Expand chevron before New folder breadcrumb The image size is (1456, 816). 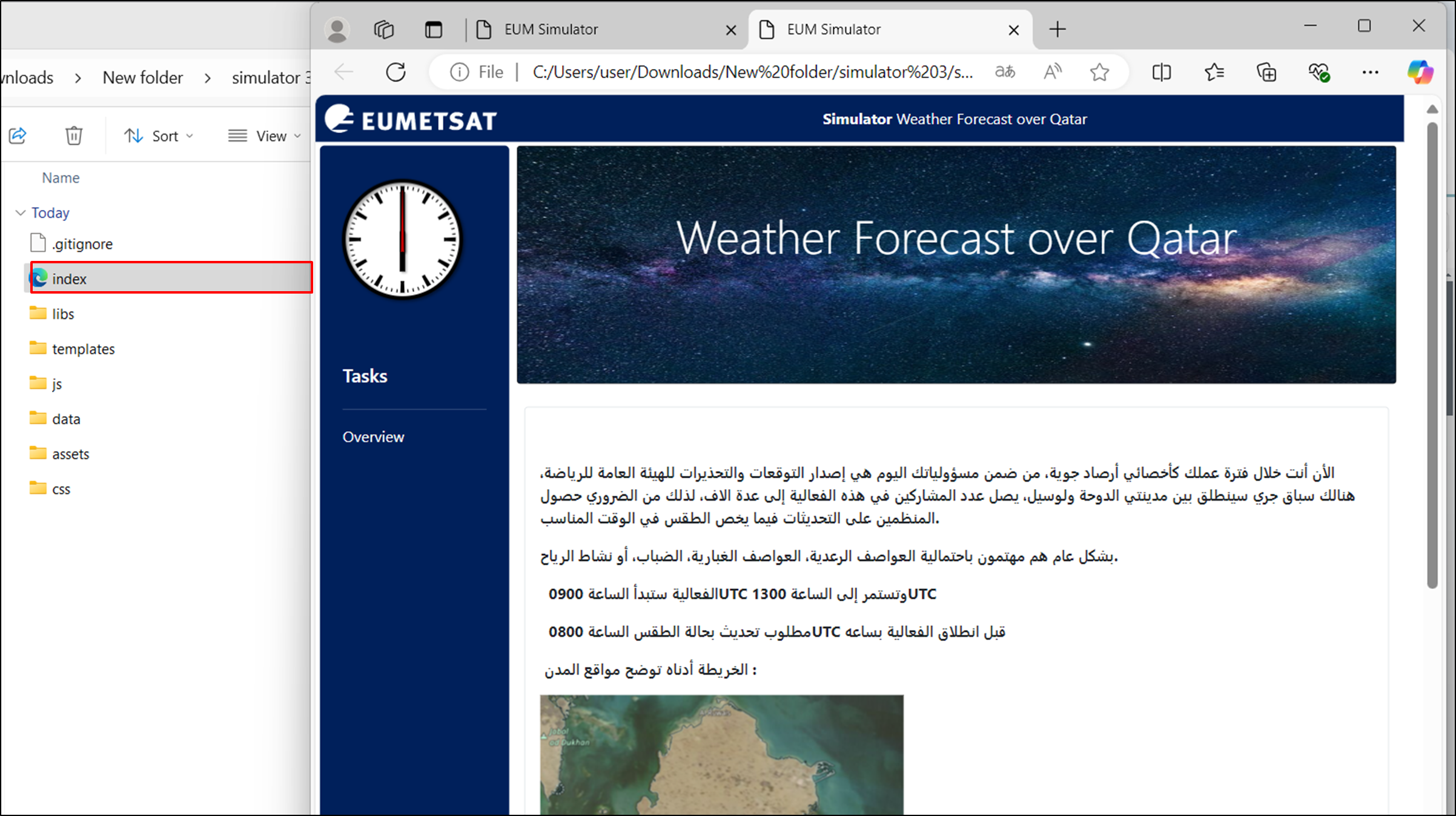pyautogui.click(x=78, y=78)
